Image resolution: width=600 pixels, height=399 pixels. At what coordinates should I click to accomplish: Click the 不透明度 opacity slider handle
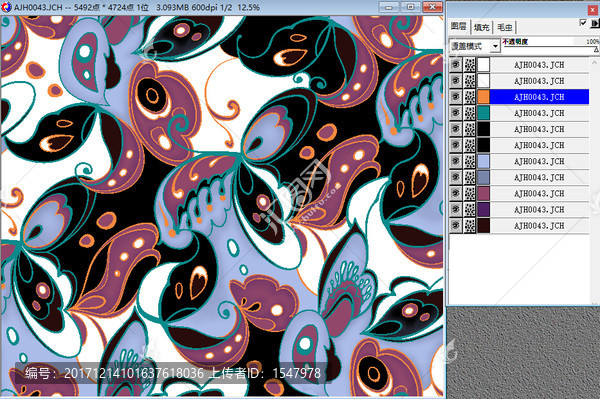tap(596, 49)
